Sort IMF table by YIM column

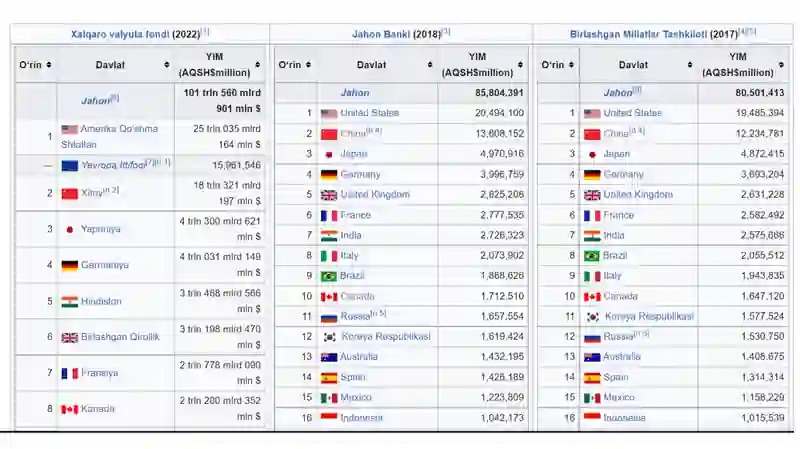[258, 65]
